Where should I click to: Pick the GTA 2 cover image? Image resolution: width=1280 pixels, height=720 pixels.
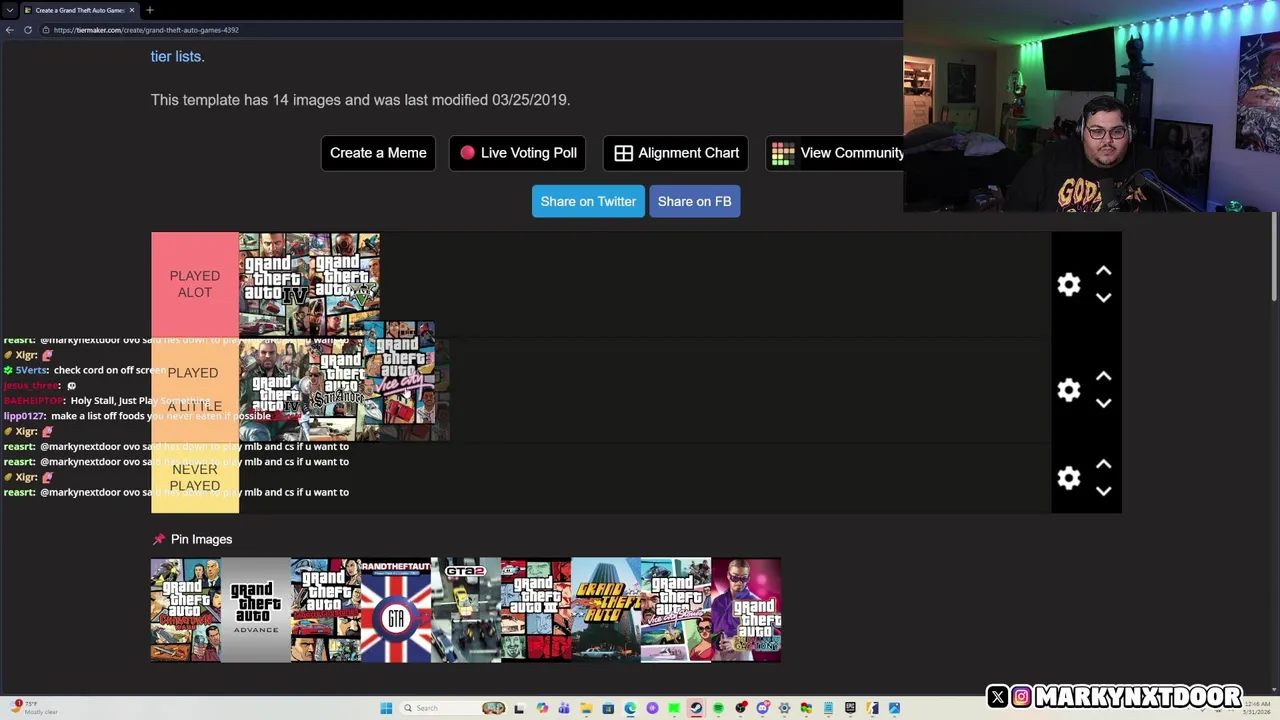466,610
